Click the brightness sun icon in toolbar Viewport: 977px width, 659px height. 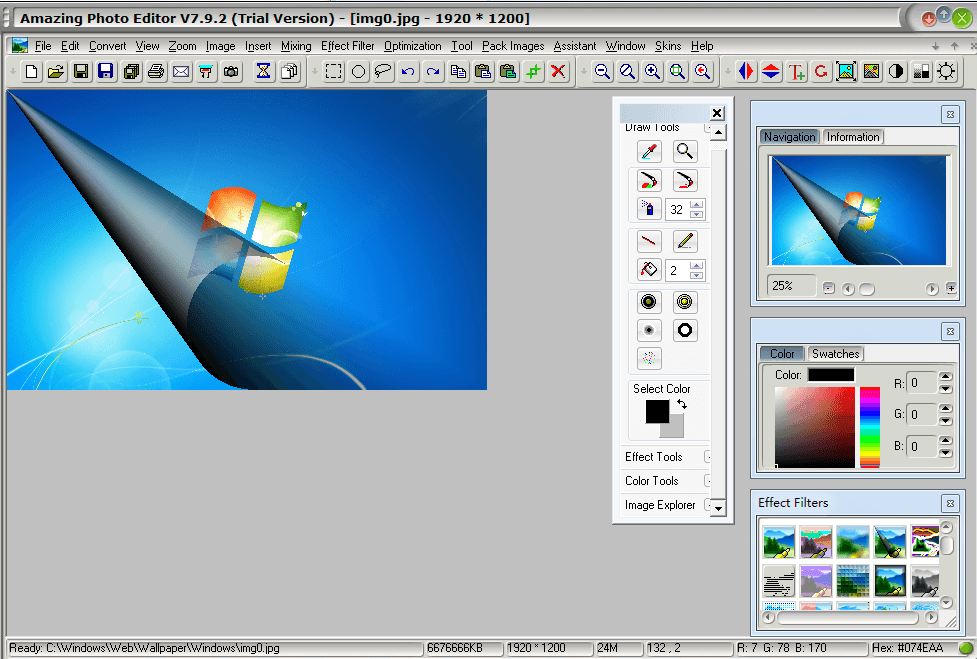click(x=946, y=71)
